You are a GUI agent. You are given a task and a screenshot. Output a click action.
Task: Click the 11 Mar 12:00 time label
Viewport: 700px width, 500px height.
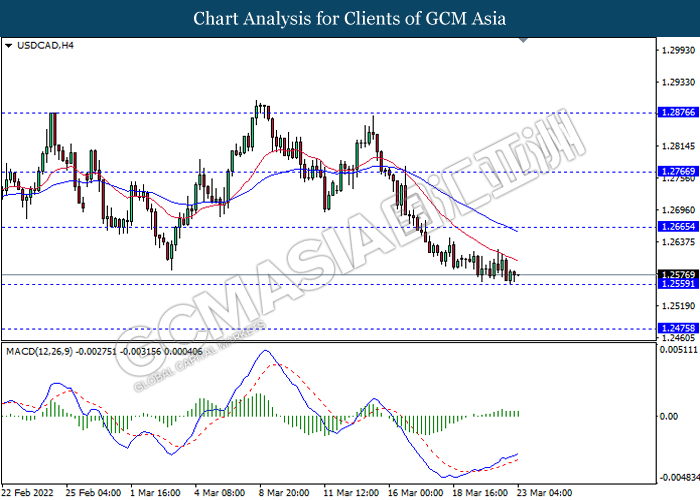(351, 493)
